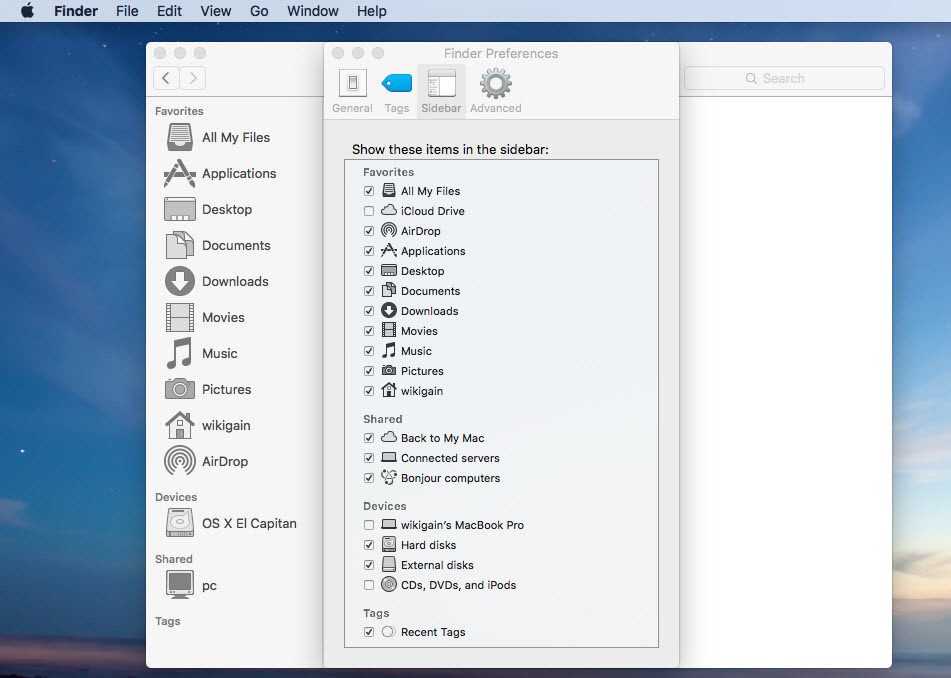Open Pictures camera icon in Finder sidebar
The height and width of the screenshot is (678, 951).
tap(180, 389)
